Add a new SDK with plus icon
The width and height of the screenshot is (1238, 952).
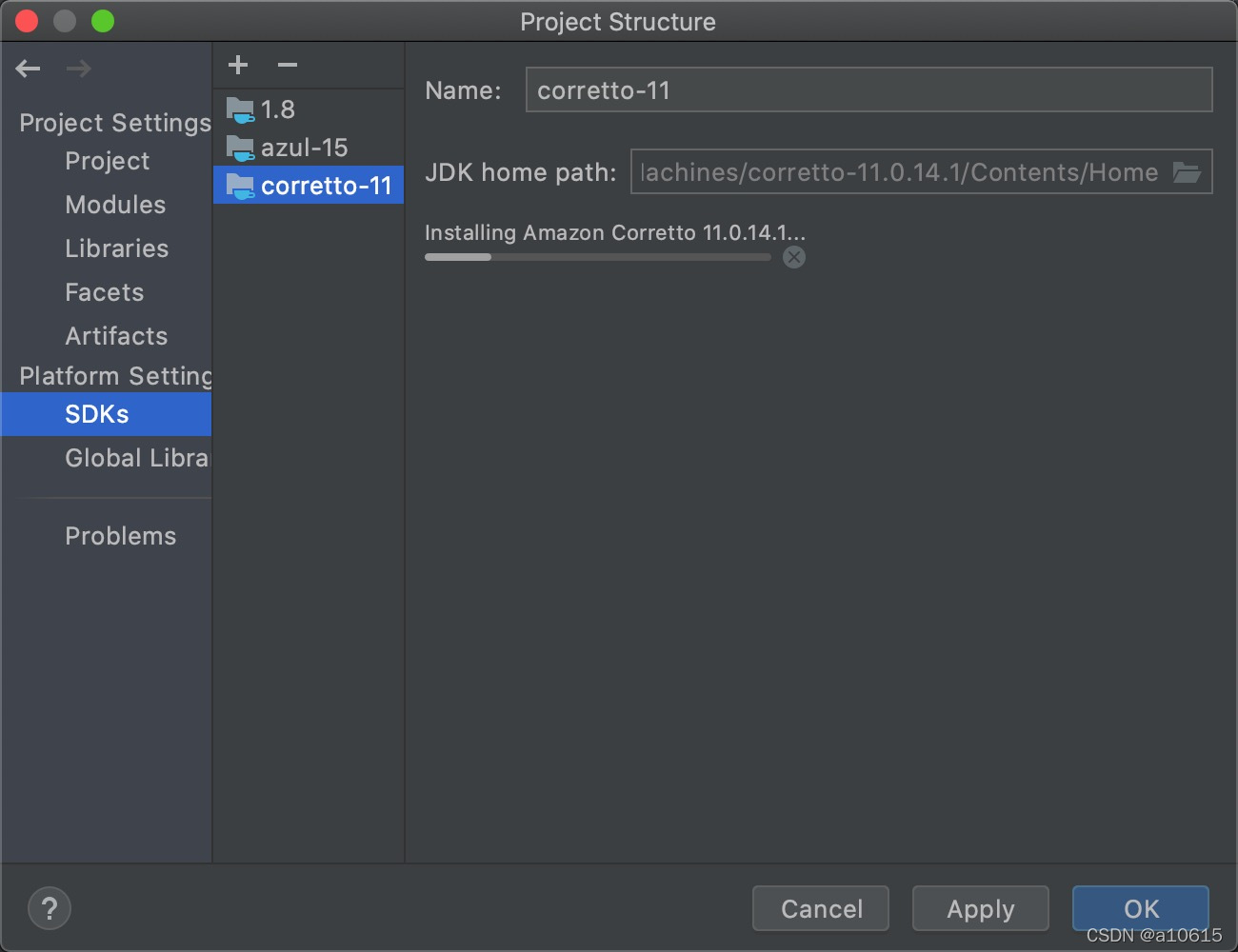[238, 65]
